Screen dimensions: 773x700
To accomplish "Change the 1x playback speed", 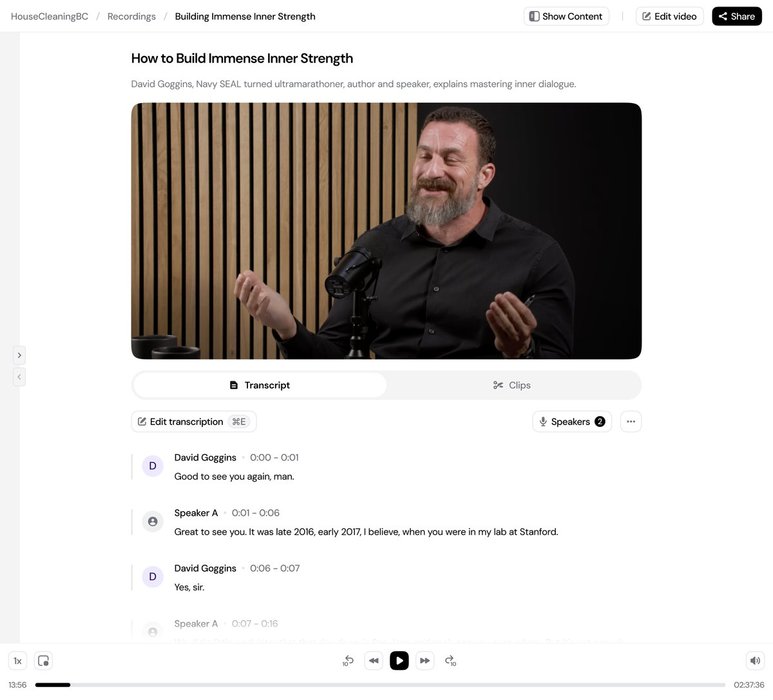I will tap(18, 661).
